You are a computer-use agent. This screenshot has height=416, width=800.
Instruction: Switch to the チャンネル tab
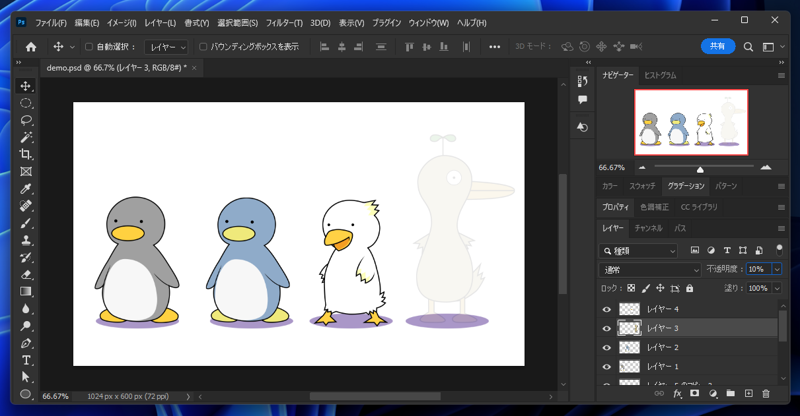point(648,228)
